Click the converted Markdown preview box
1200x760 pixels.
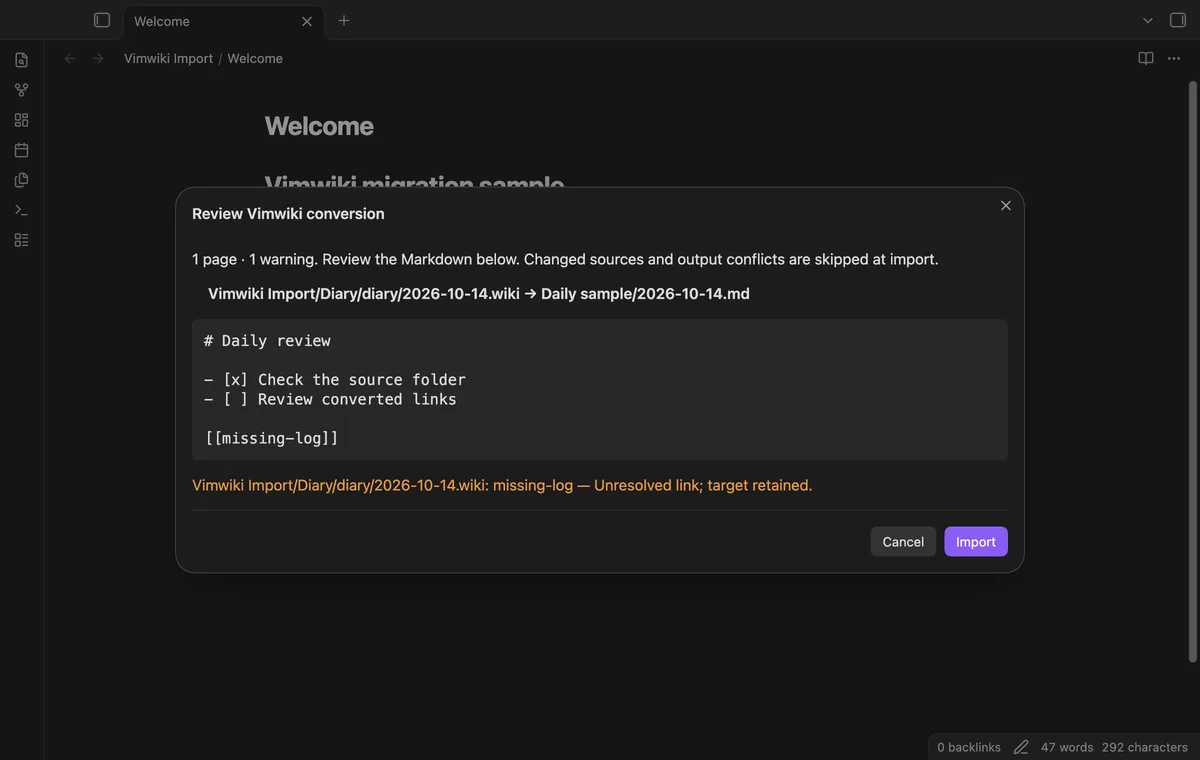(600, 390)
